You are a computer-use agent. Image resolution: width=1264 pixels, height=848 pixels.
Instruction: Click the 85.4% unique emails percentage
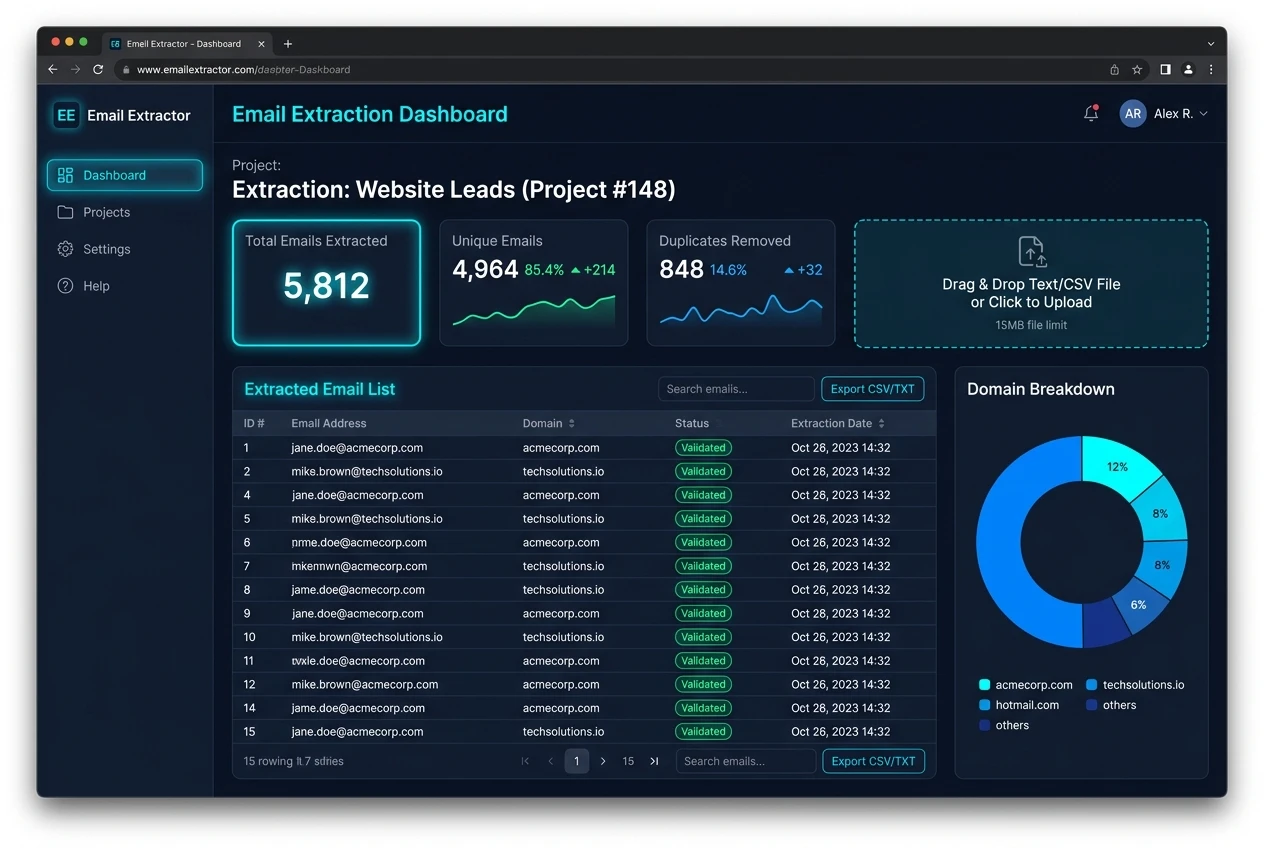click(x=544, y=270)
